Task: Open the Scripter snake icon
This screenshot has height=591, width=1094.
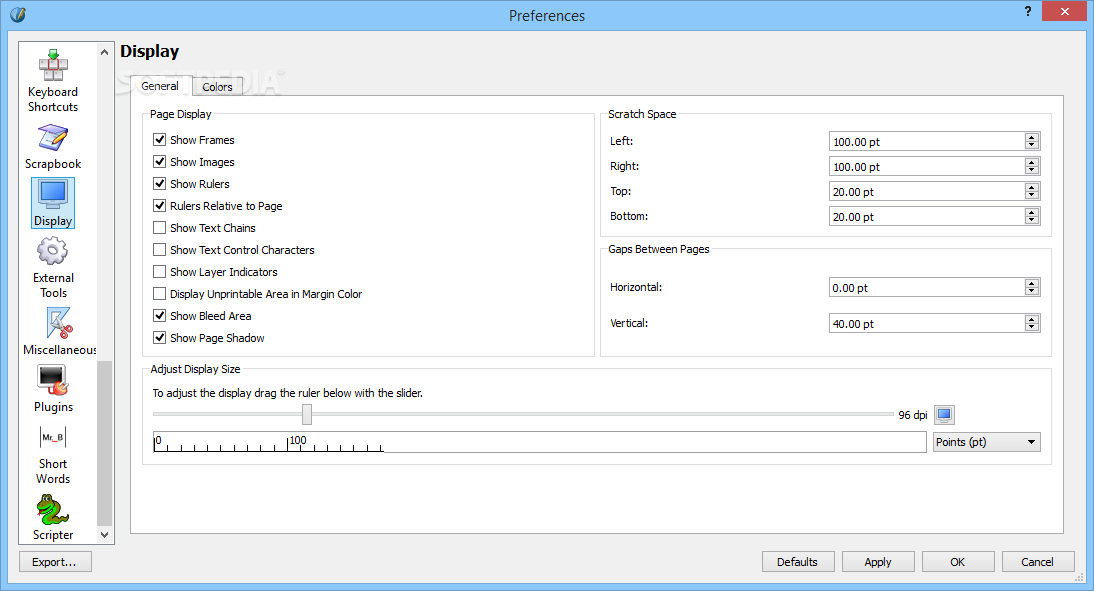Action: (53, 509)
